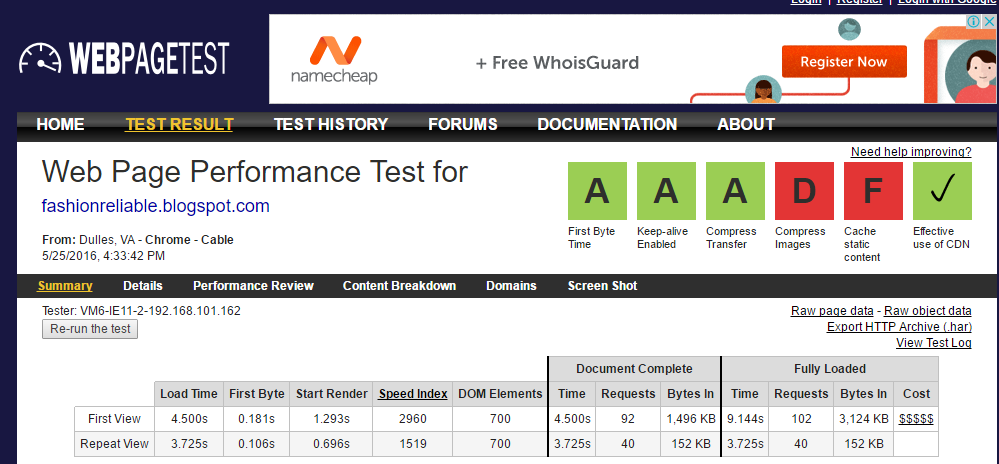The width and height of the screenshot is (999, 464).
Task: Open DOCUMENTATION in the navigation bar
Action: tap(607, 124)
